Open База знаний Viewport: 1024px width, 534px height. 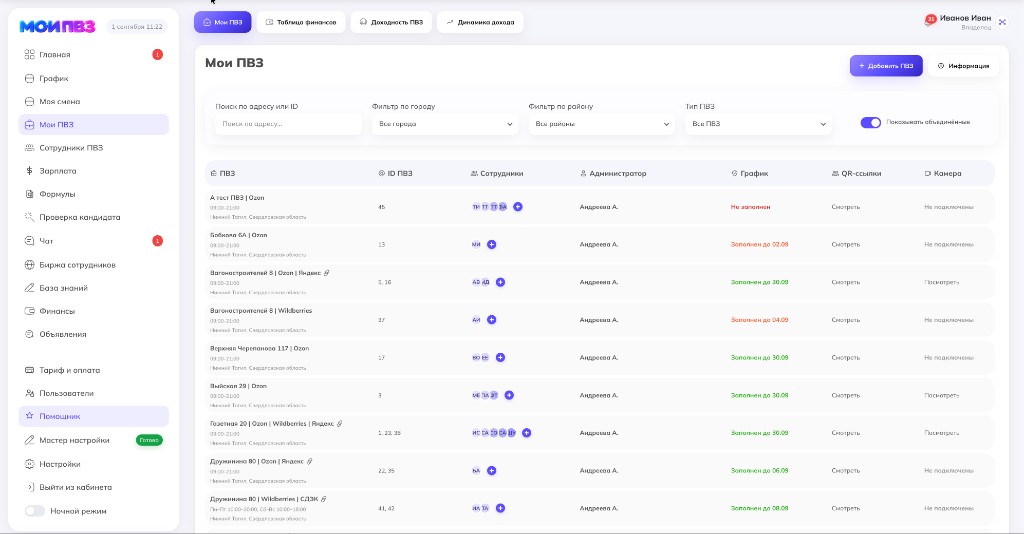click(x=93, y=288)
